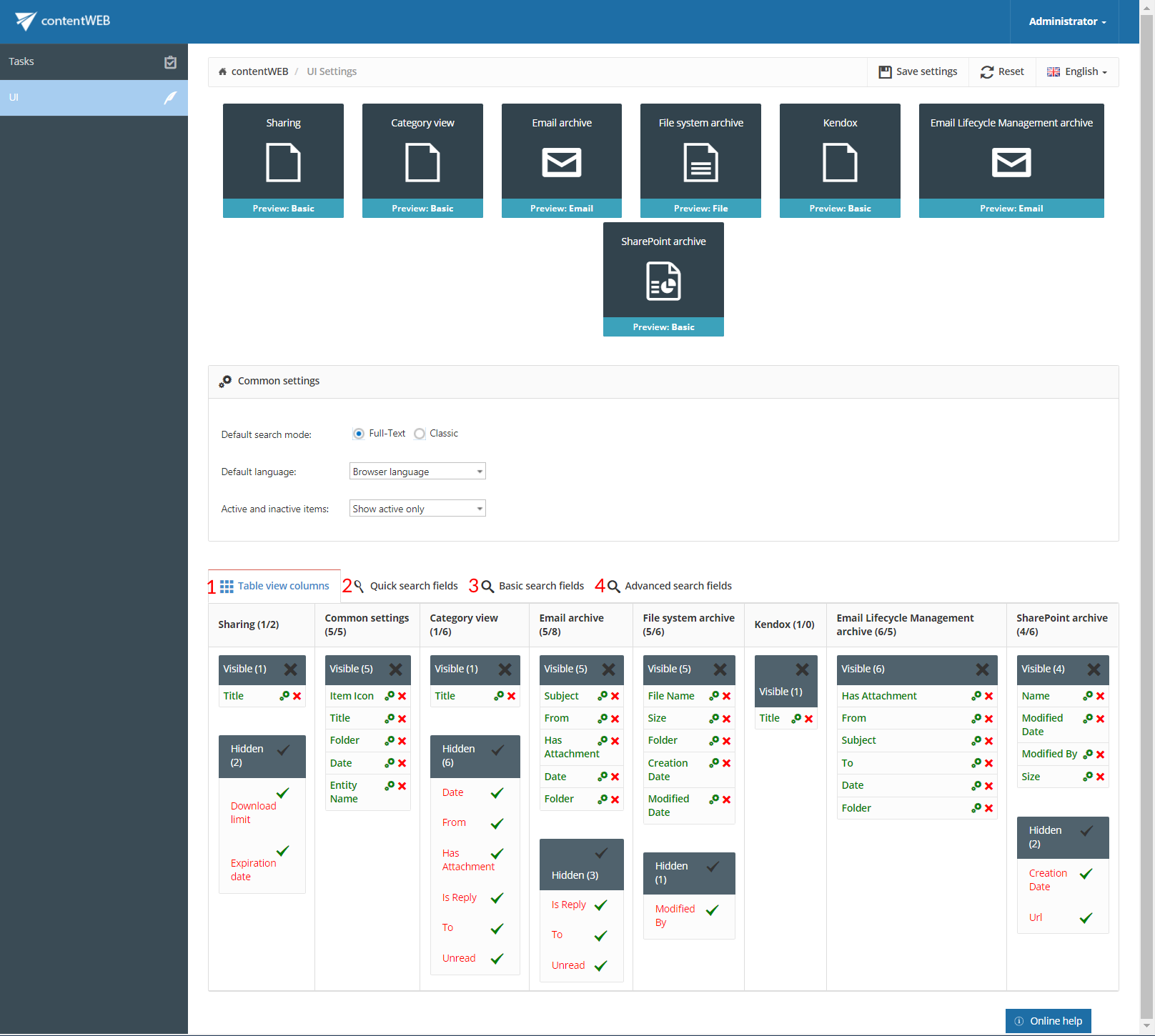Configure Has Attachment in Email archive
Viewport: 1155px width, 1036px height.
pyautogui.click(x=603, y=741)
